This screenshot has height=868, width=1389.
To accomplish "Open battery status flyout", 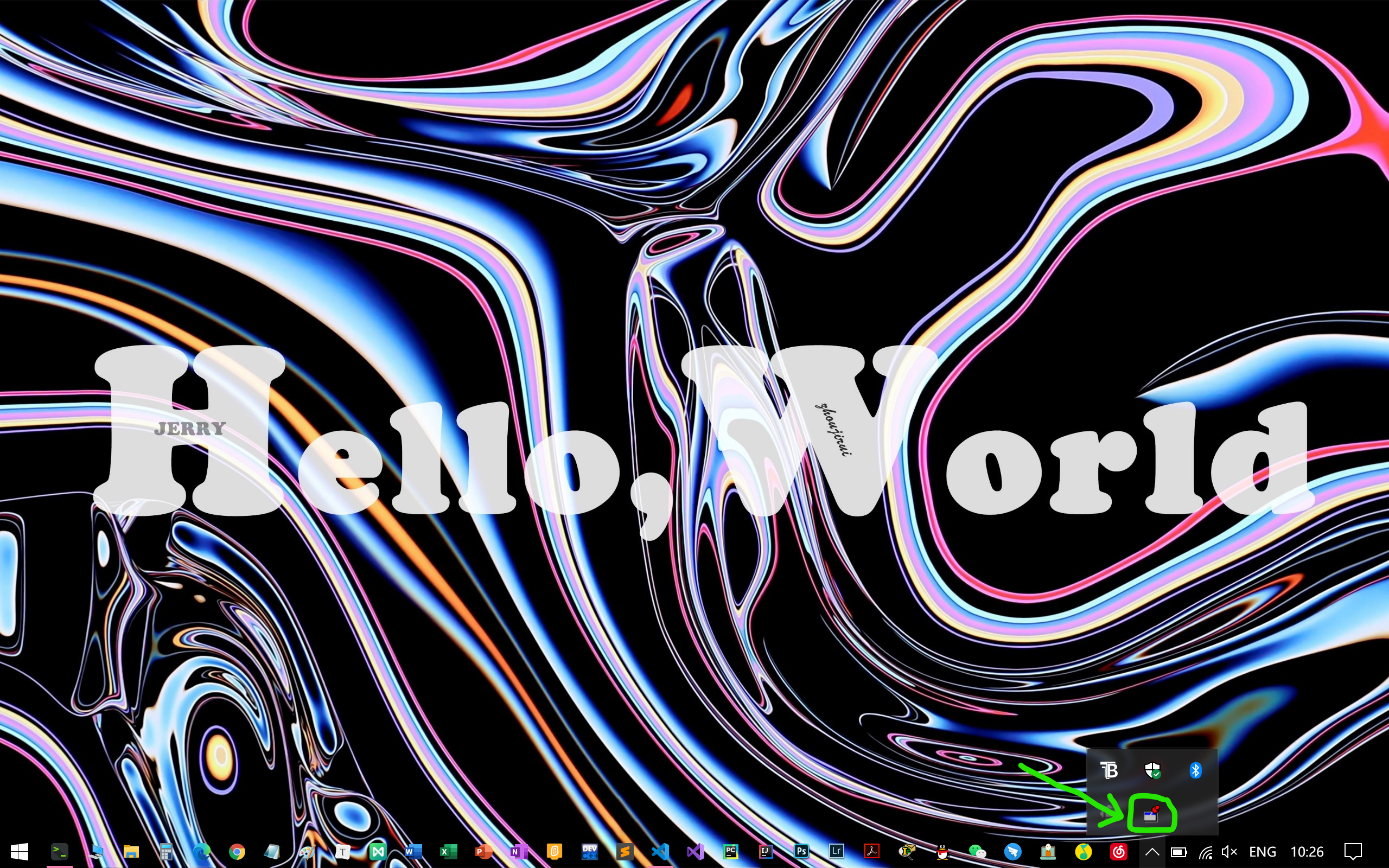I will point(1179,852).
